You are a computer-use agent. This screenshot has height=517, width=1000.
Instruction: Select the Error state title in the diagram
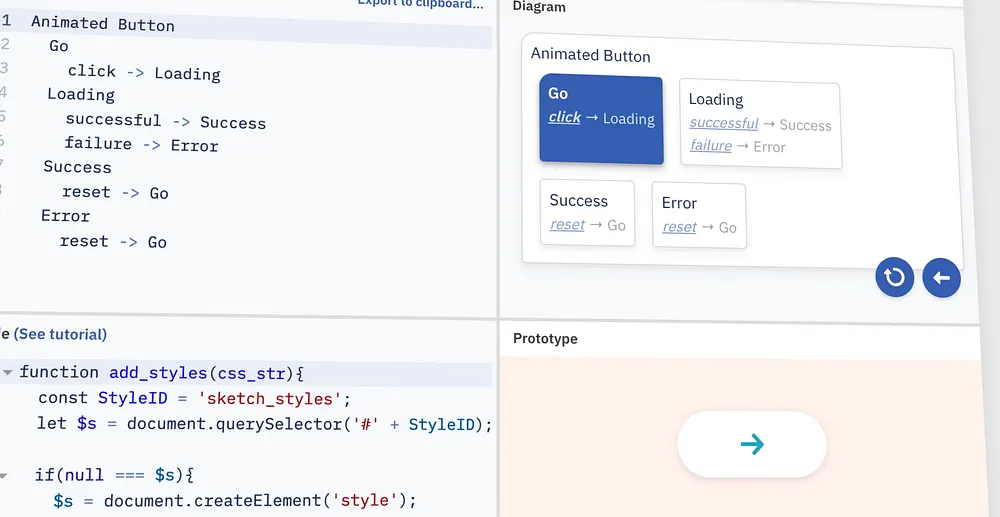679,203
